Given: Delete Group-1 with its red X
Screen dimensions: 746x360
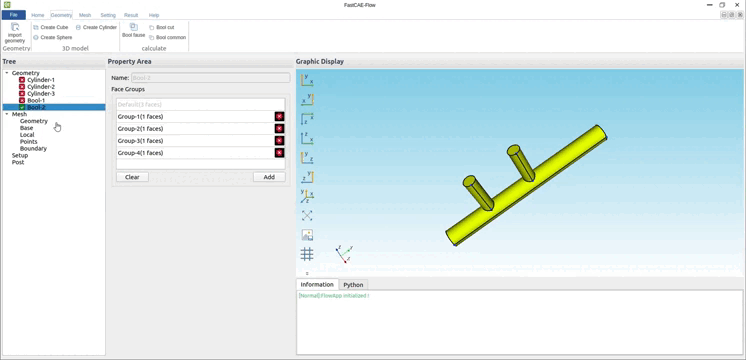Looking at the screenshot, I should click(x=279, y=117).
